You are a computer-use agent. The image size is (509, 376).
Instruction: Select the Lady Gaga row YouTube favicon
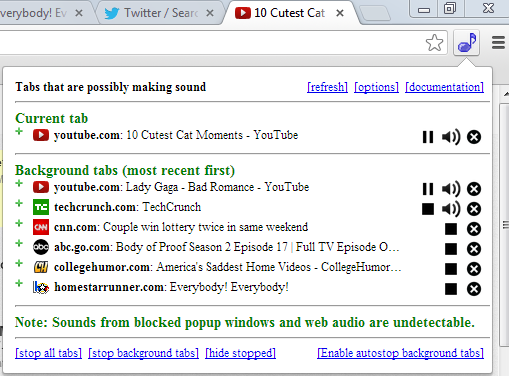(x=41, y=187)
